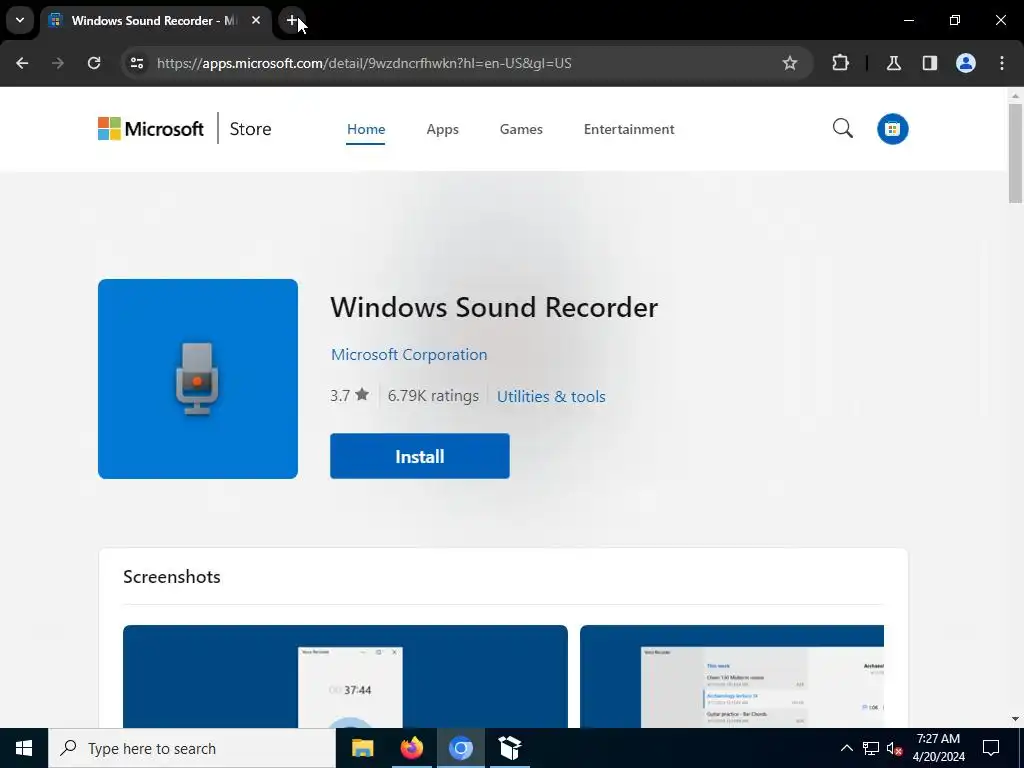This screenshot has height=768, width=1024.
Task: Open Firefox from the taskbar
Action: point(411,748)
